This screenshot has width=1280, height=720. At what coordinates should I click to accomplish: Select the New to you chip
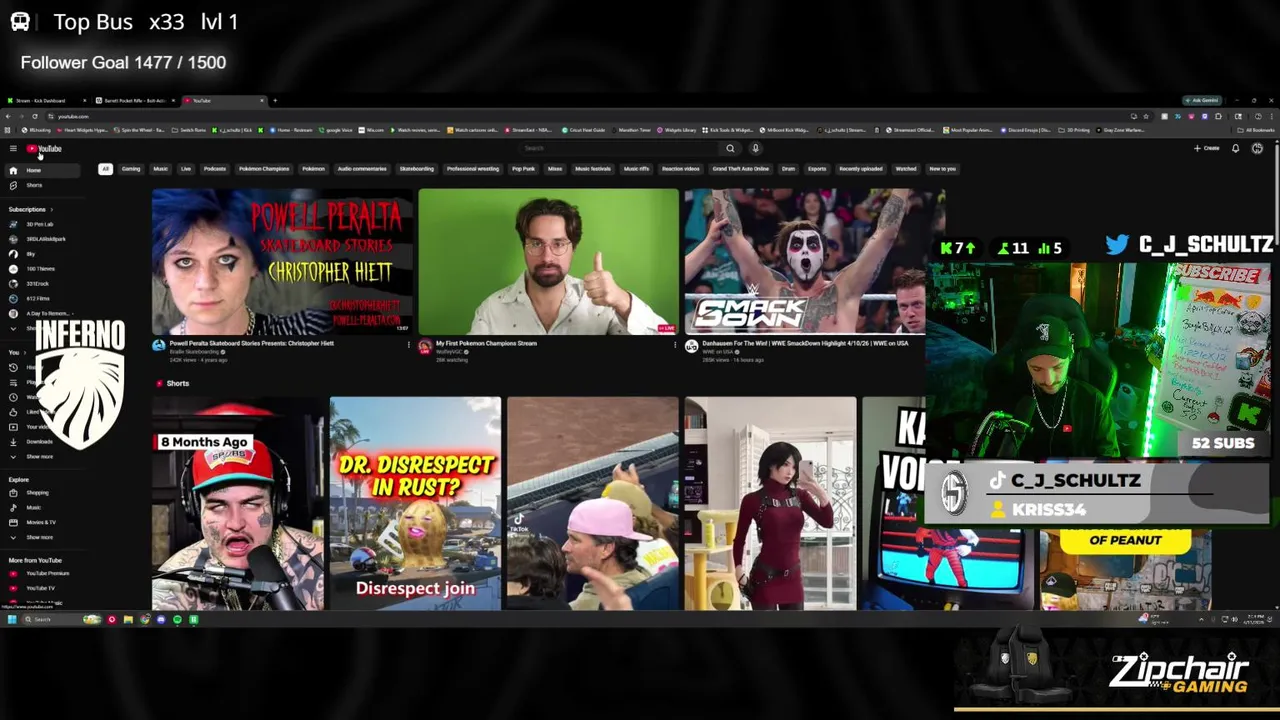(x=943, y=169)
